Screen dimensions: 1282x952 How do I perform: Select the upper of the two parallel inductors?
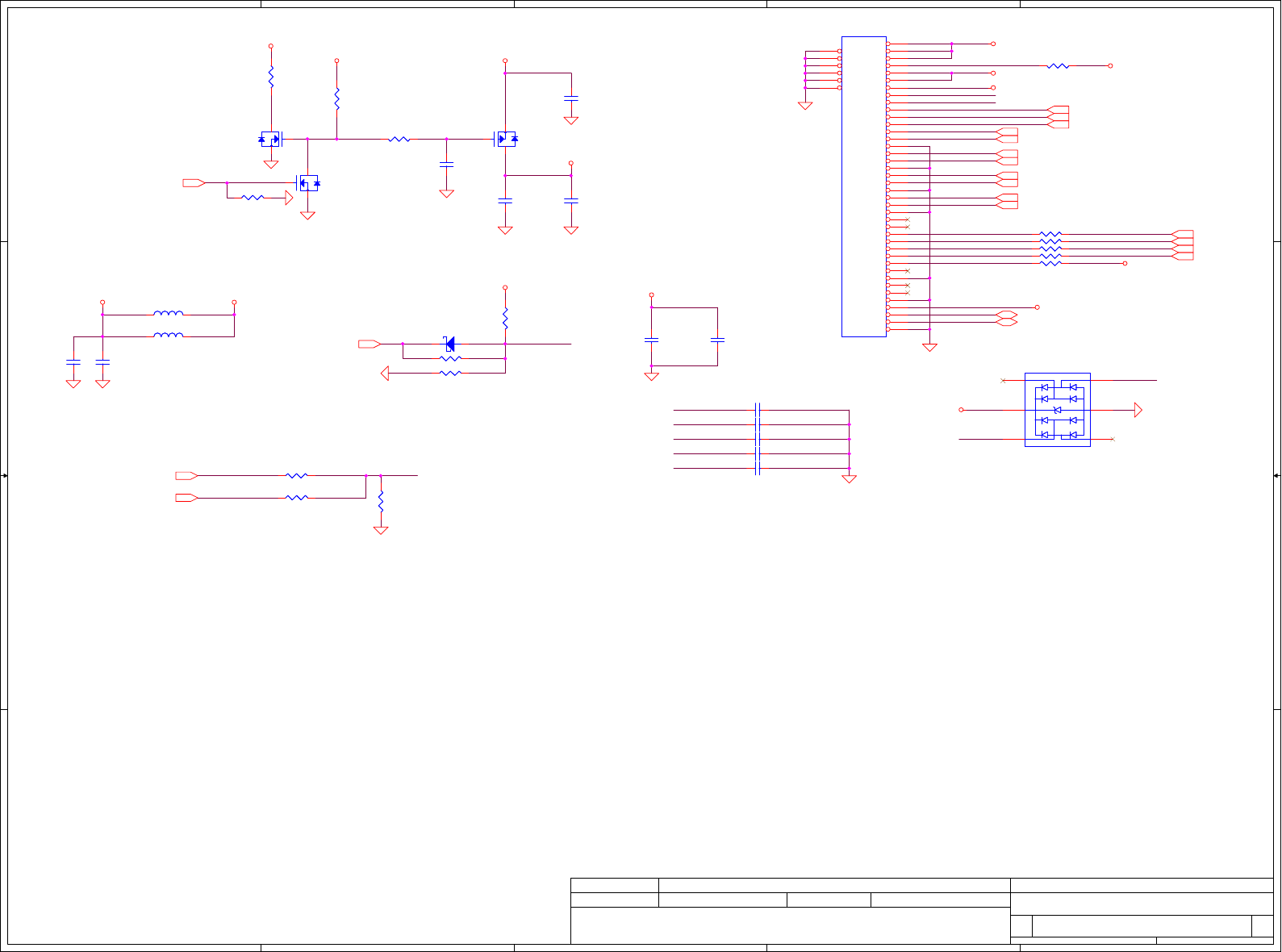pos(168,313)
